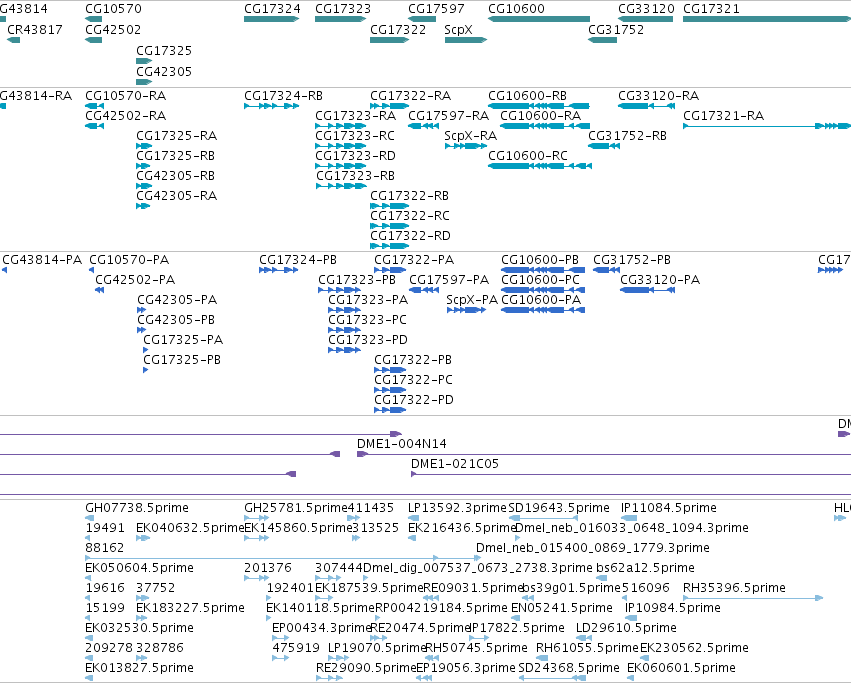Select the CG17325 gene feature
Viewport: 851px width, 683px height.
(x=144, y=61)
